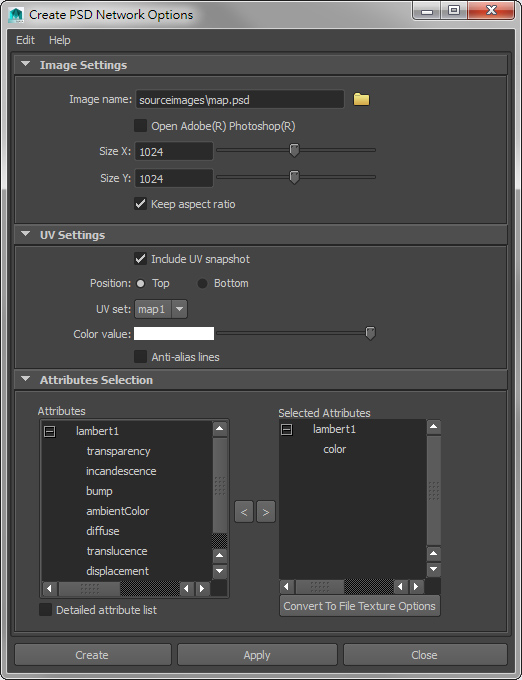Enable Open Adobe(R) Photoshop(R) checkbox
The image size is (522, 680).
[x=140, y=126]
